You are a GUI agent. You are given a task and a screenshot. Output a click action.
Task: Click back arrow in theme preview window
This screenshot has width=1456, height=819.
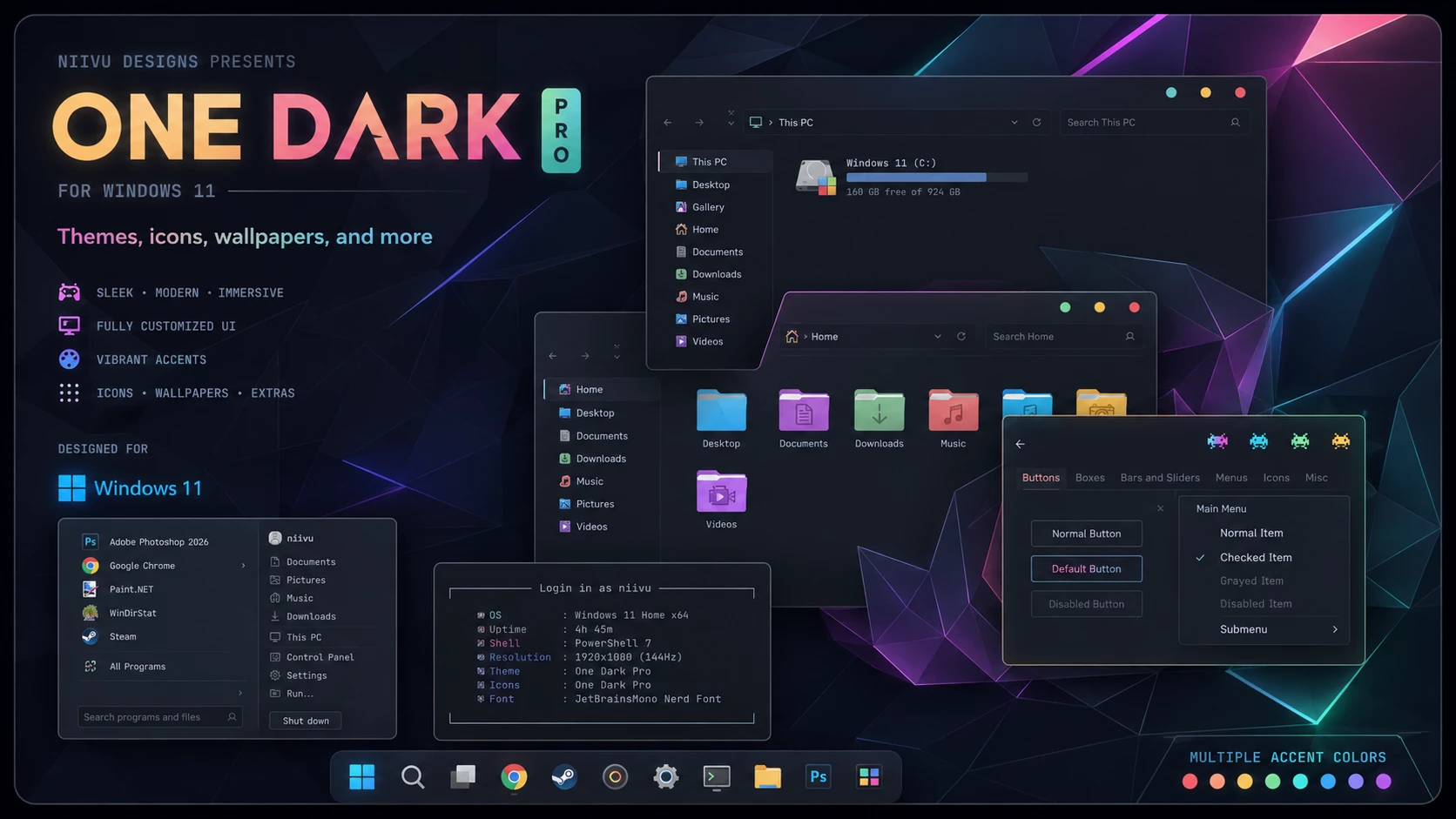pos(1020,444)
